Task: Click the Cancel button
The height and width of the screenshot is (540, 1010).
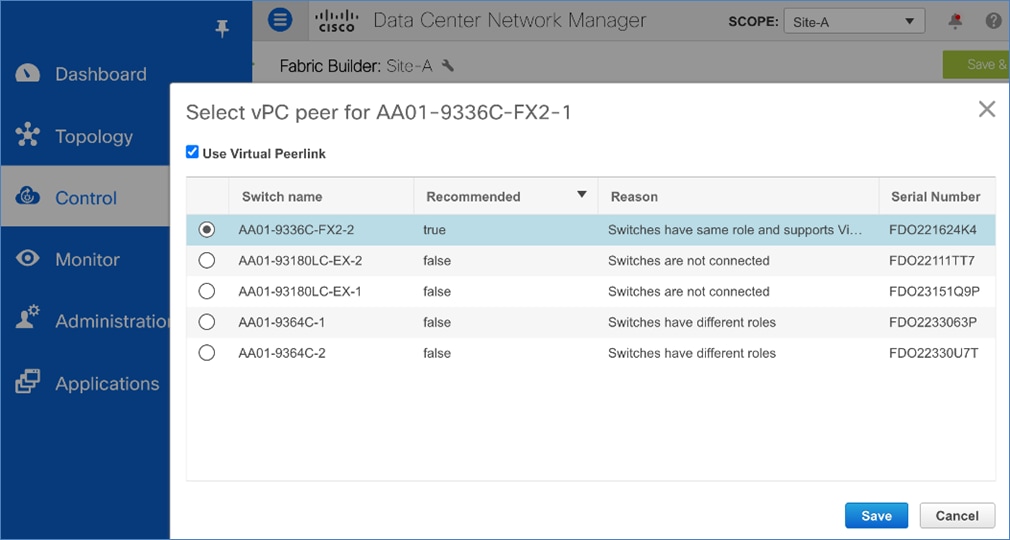Action: (957, 516)
